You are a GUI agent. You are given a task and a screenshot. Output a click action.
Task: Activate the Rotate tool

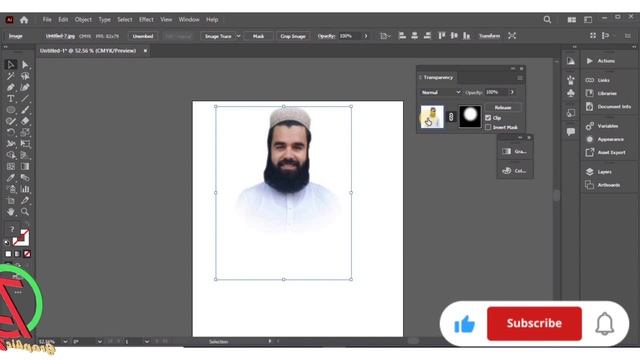point(11,132)
